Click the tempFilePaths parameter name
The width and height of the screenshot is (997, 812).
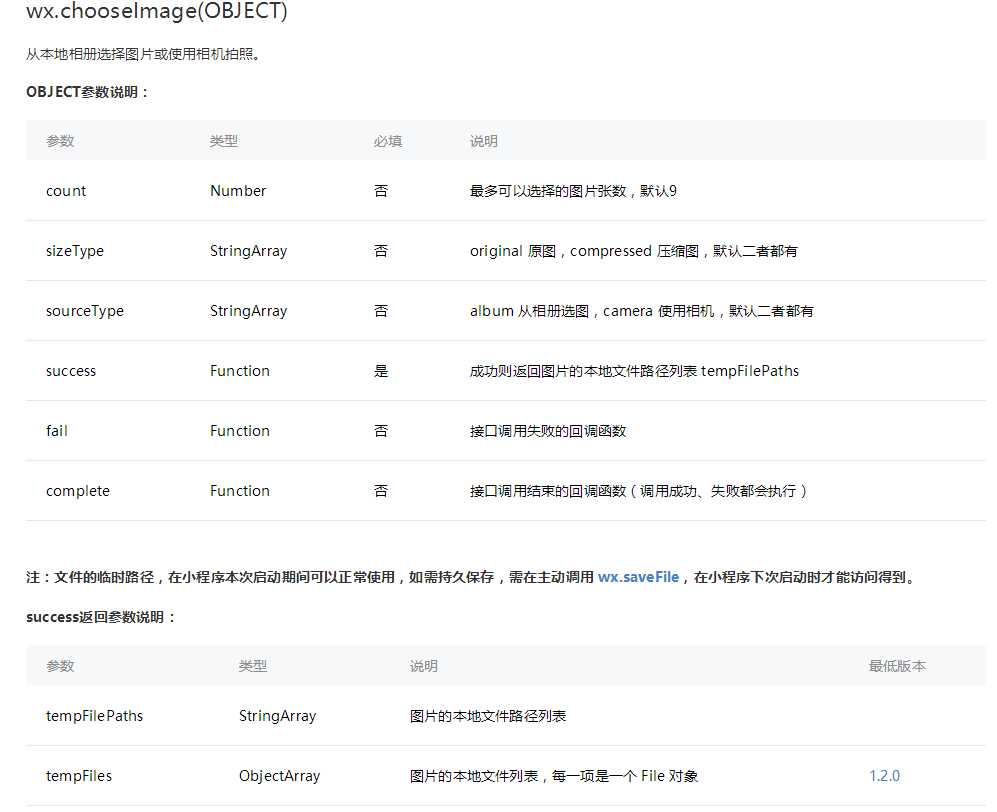[94, 715]
